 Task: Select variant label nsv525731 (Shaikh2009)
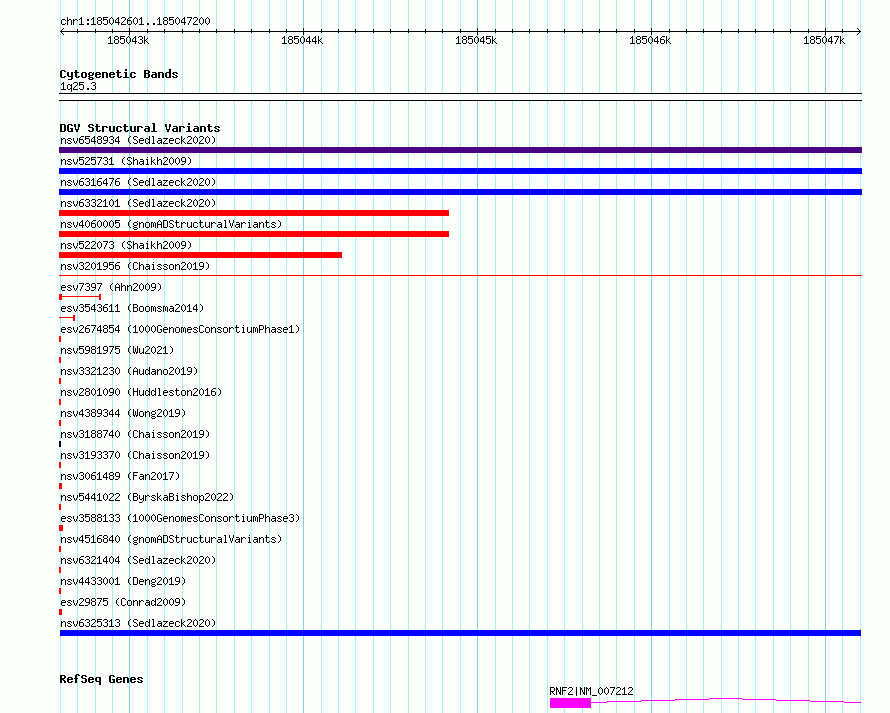(x=126, y=161)
